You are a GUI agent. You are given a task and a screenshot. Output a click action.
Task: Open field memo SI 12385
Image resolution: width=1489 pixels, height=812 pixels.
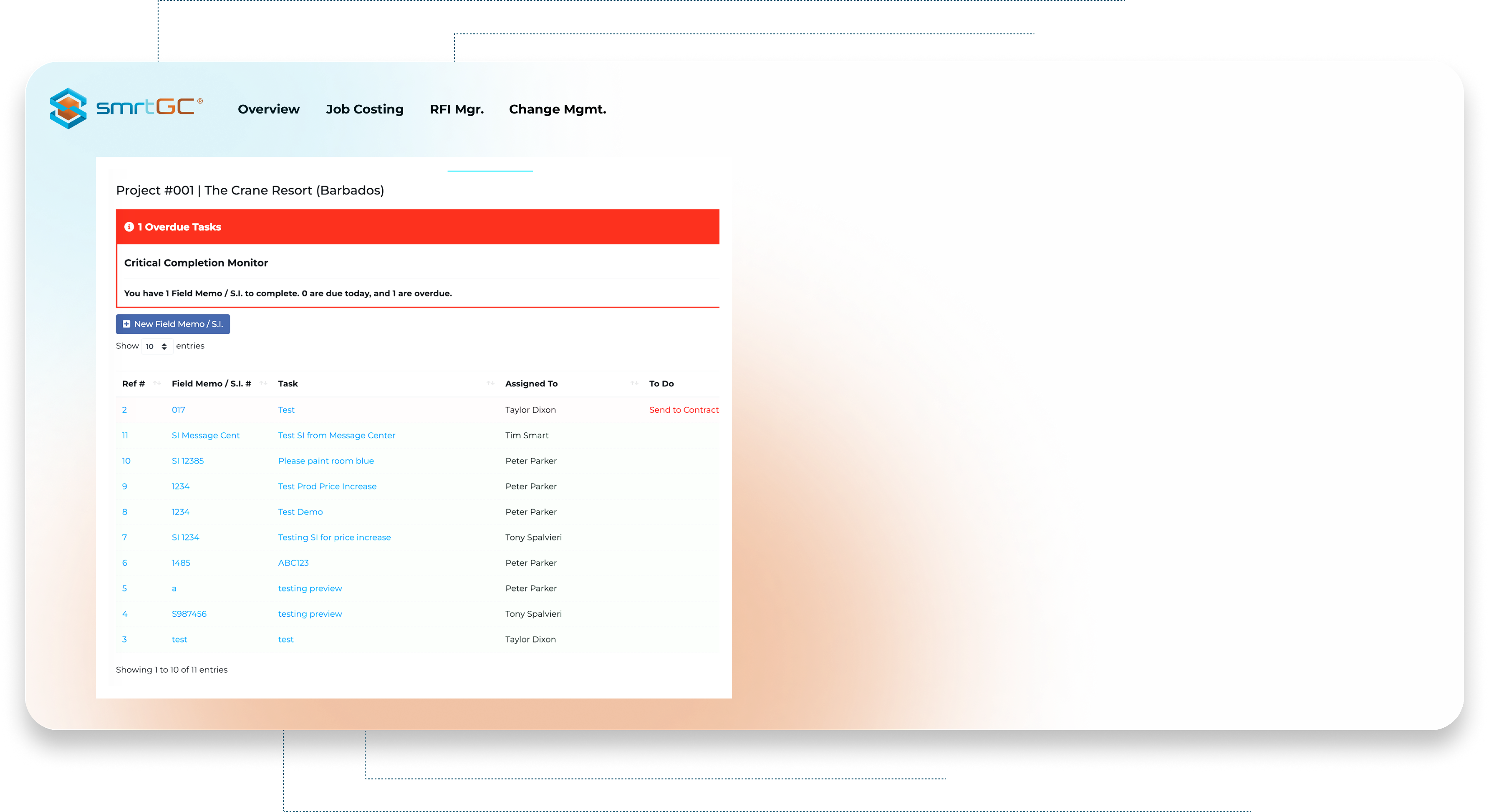(188, 461)
